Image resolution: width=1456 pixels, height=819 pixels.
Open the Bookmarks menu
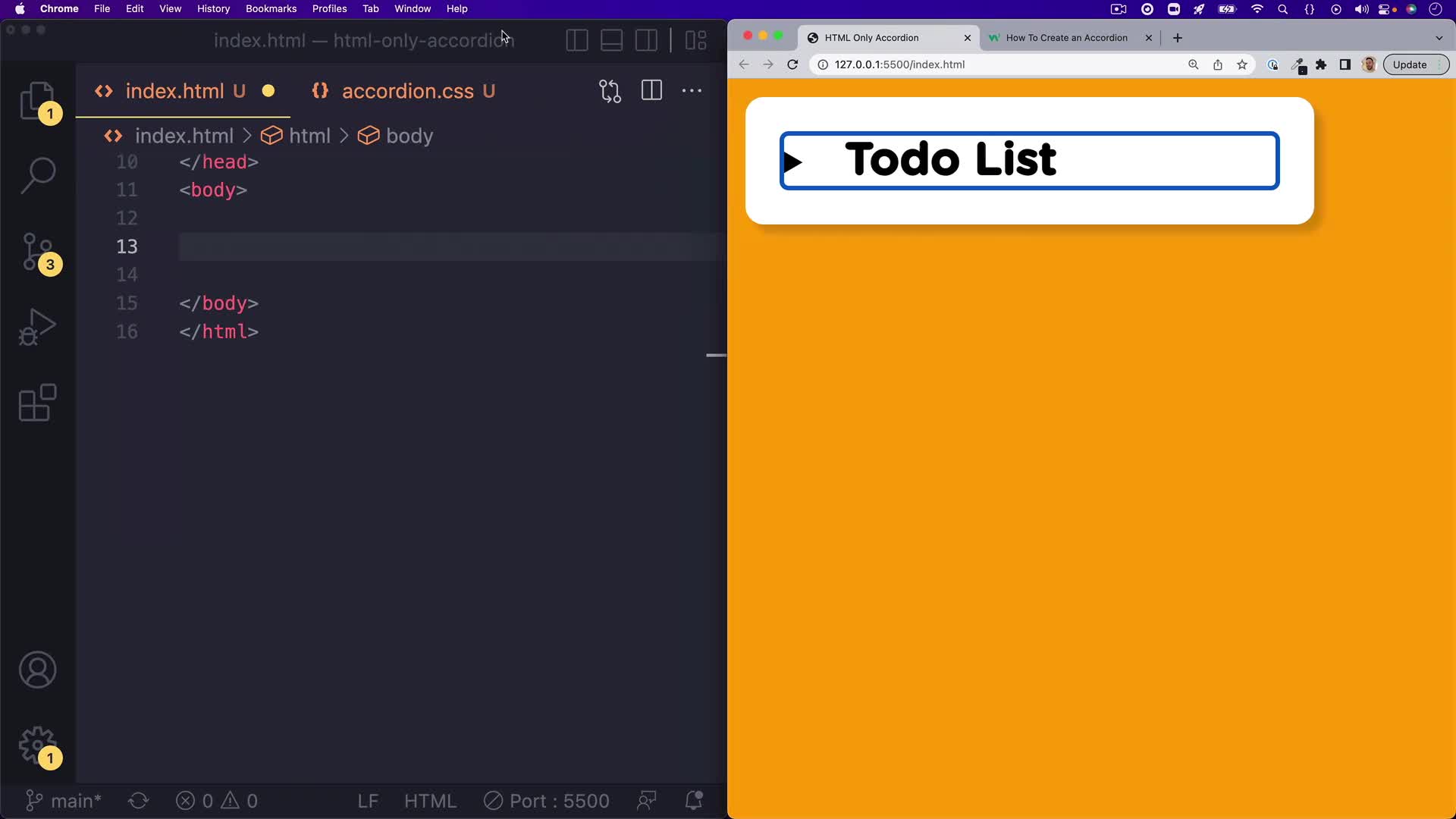(271, 8)
